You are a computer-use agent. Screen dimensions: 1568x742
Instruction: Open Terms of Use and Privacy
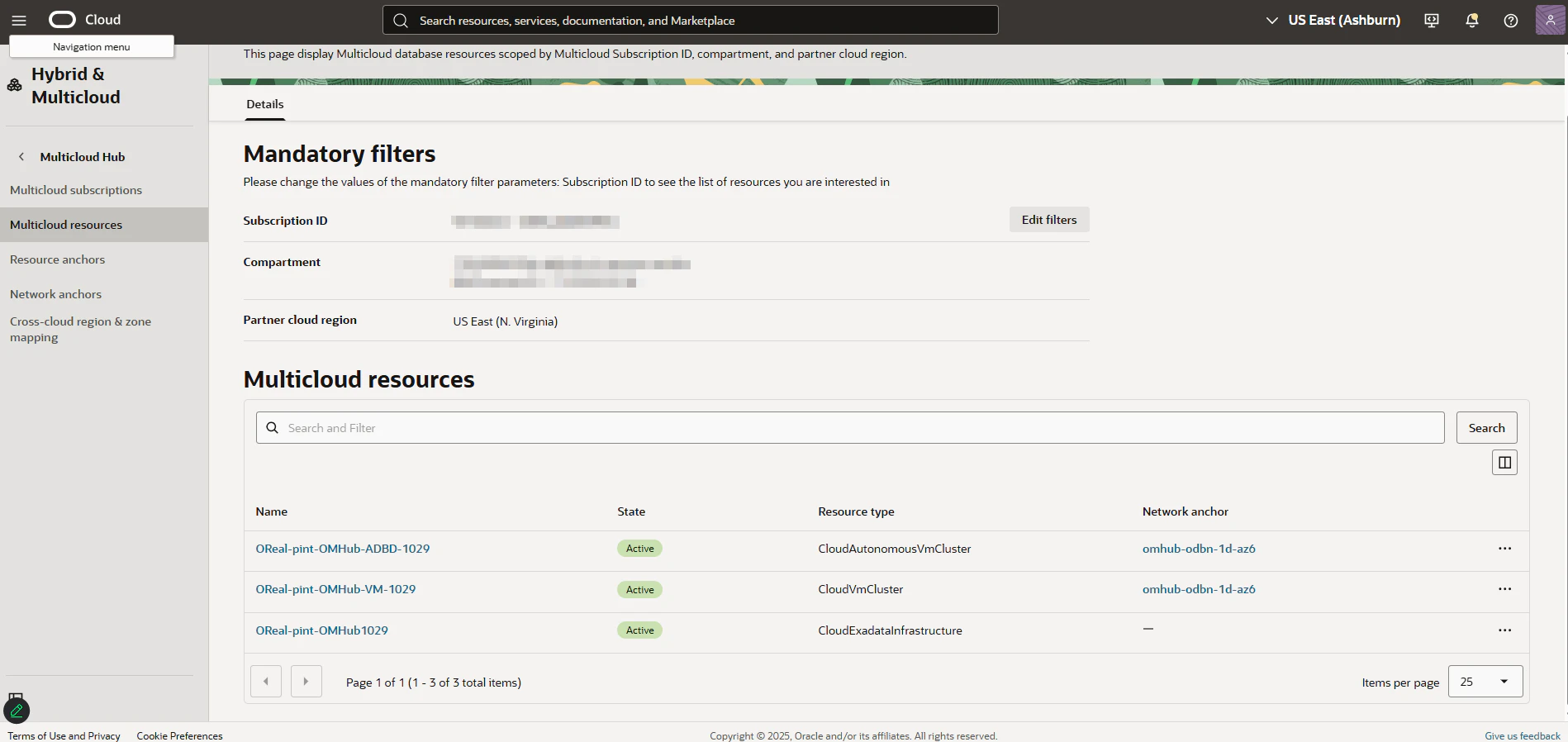click(x=64, y=735)
